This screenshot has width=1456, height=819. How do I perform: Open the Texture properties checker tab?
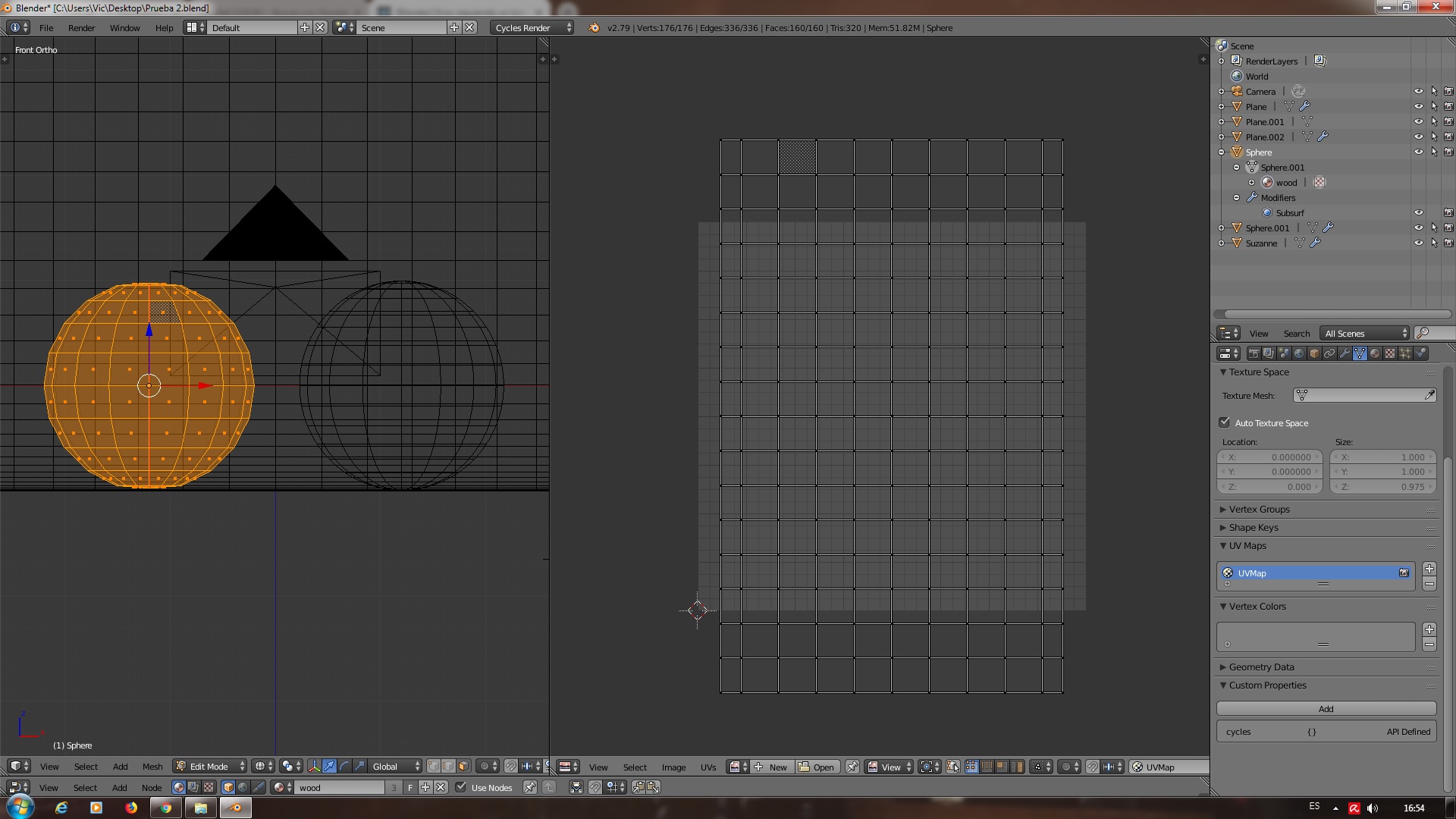click(x=1390, y=353)
